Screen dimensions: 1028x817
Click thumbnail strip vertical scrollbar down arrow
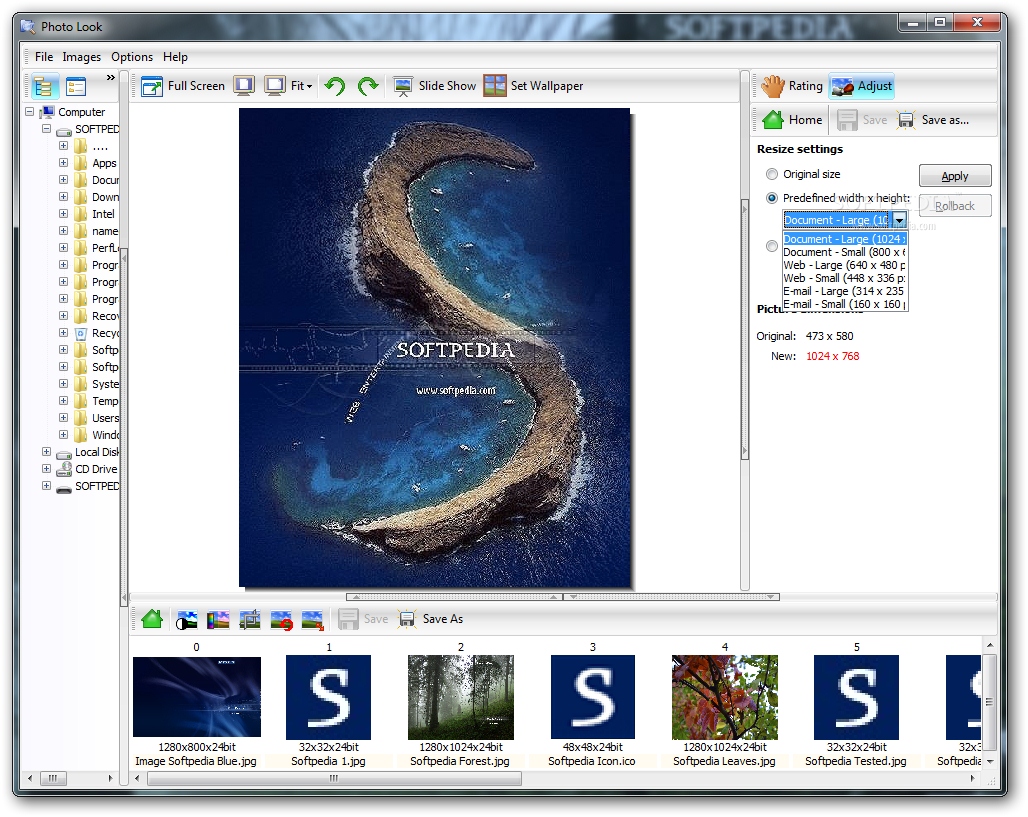point(990,761)
